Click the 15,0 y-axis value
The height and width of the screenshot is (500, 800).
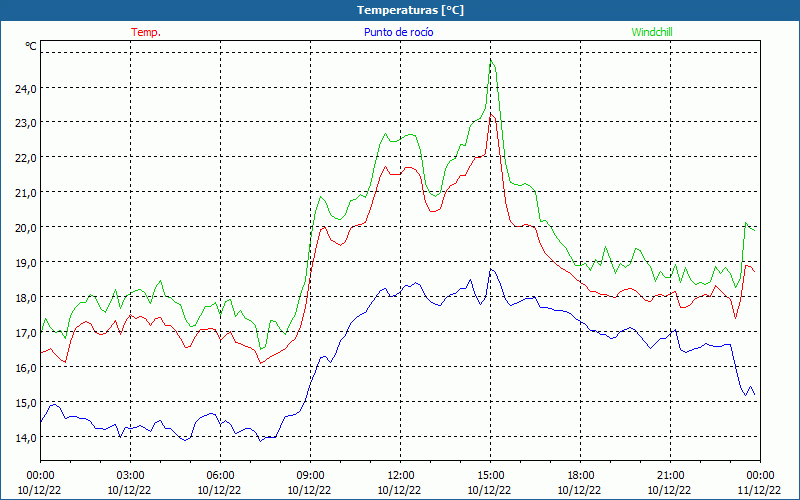[x=25, y=403]
